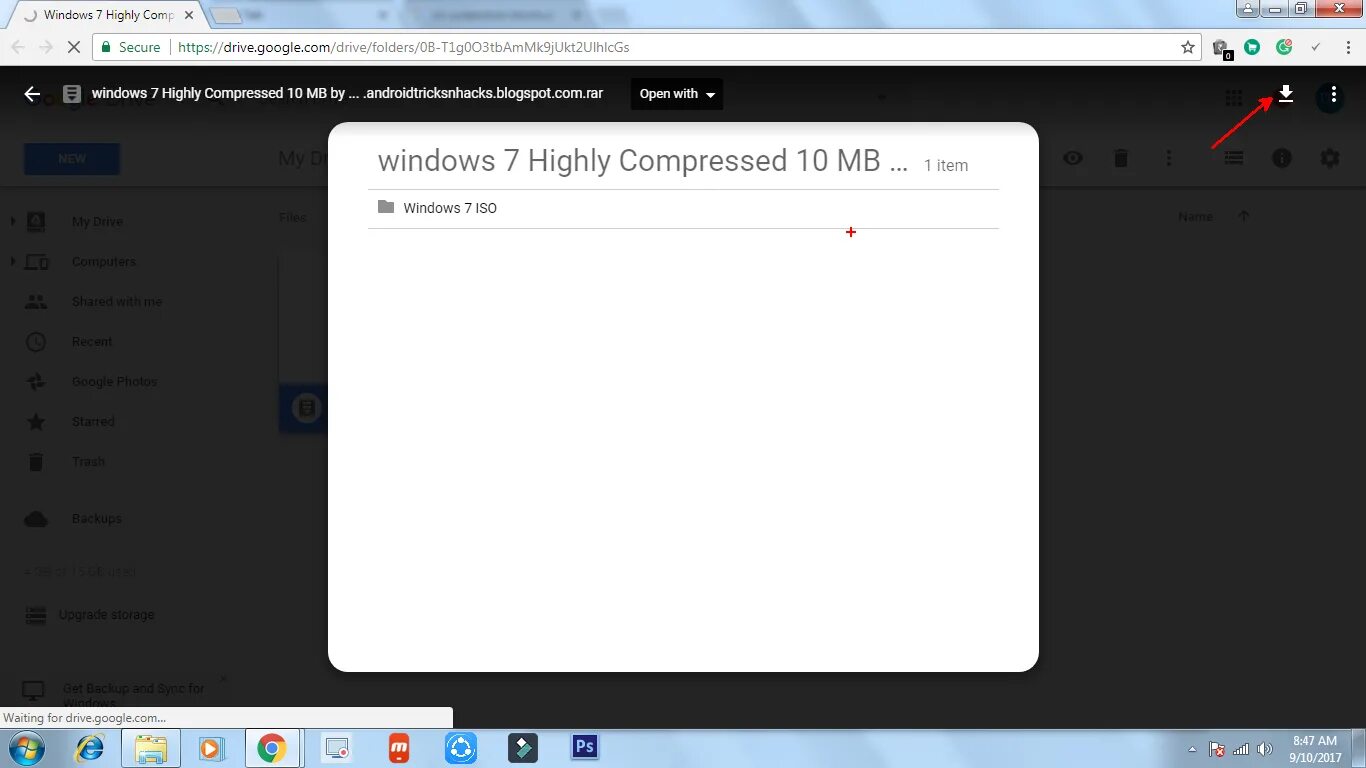Click the rar file name in the preview header

(x=347, y=93)
